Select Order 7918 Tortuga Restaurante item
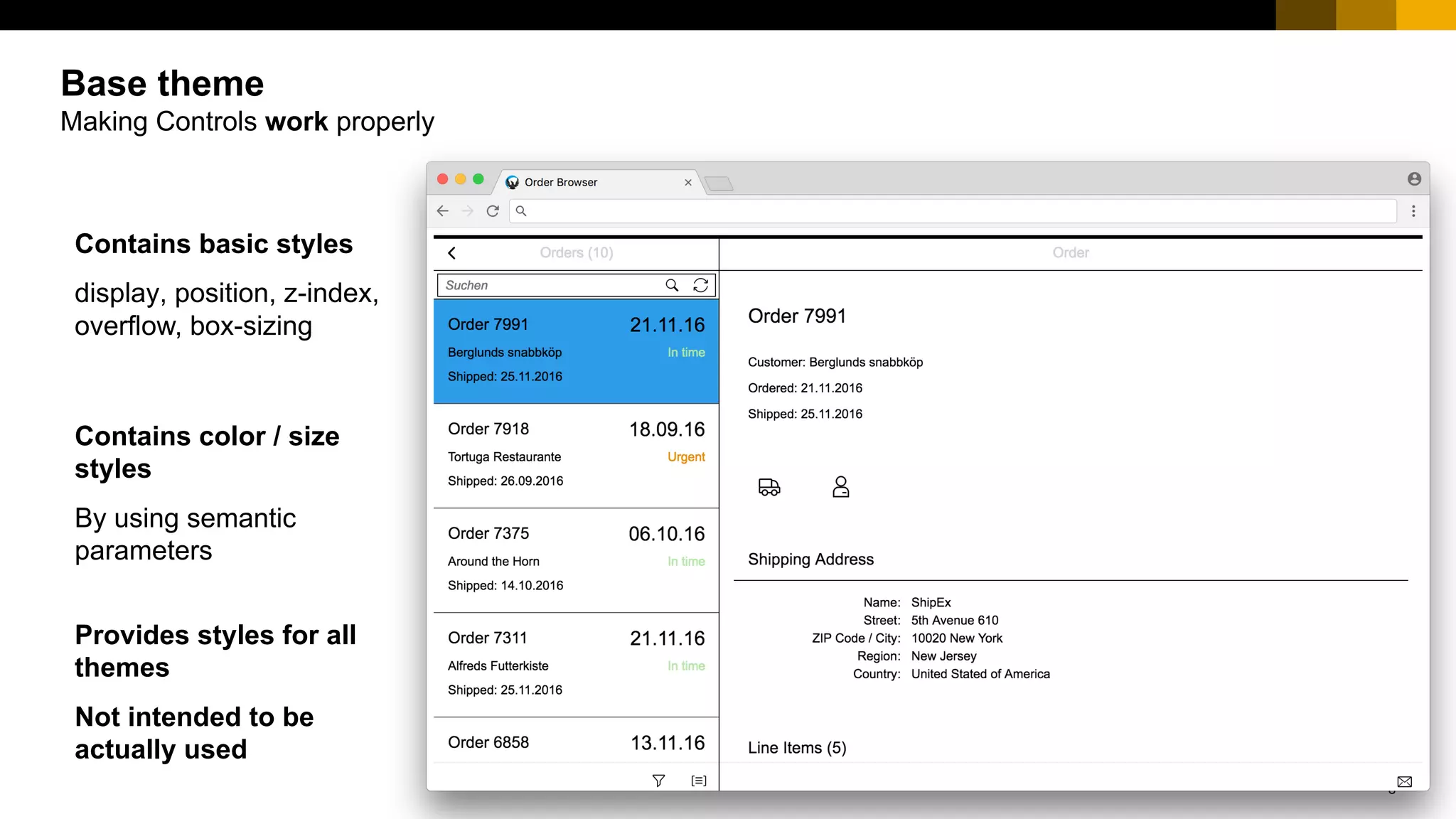 pos(576,455)
